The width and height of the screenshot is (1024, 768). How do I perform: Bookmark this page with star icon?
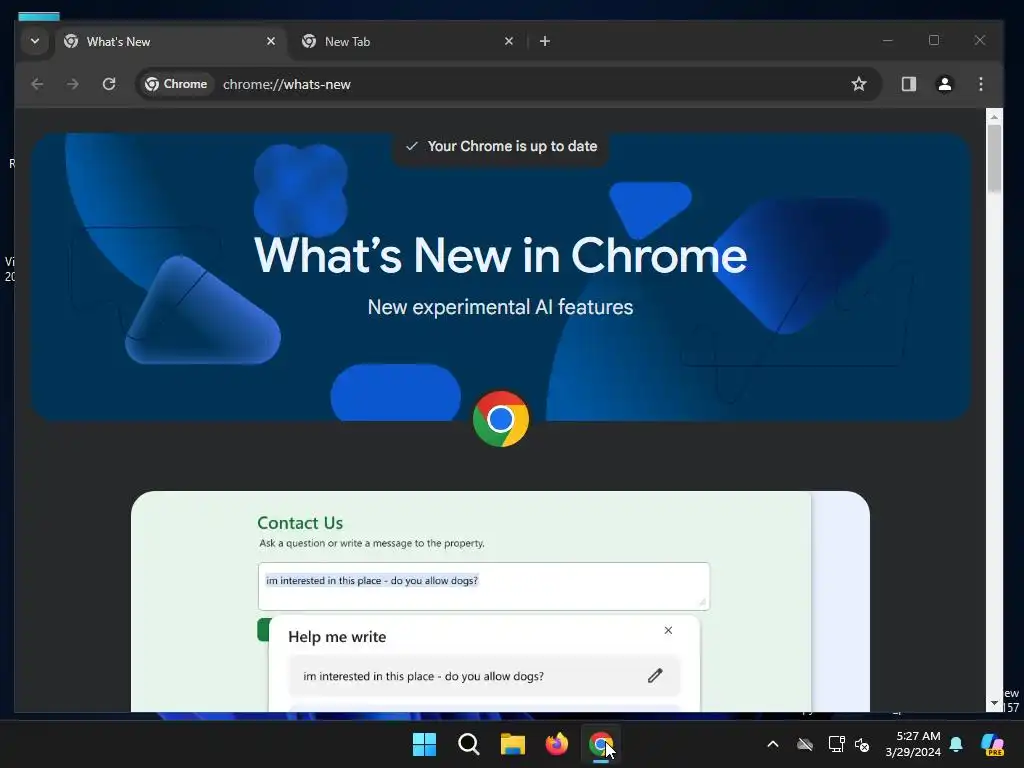(x=859, y=84)
